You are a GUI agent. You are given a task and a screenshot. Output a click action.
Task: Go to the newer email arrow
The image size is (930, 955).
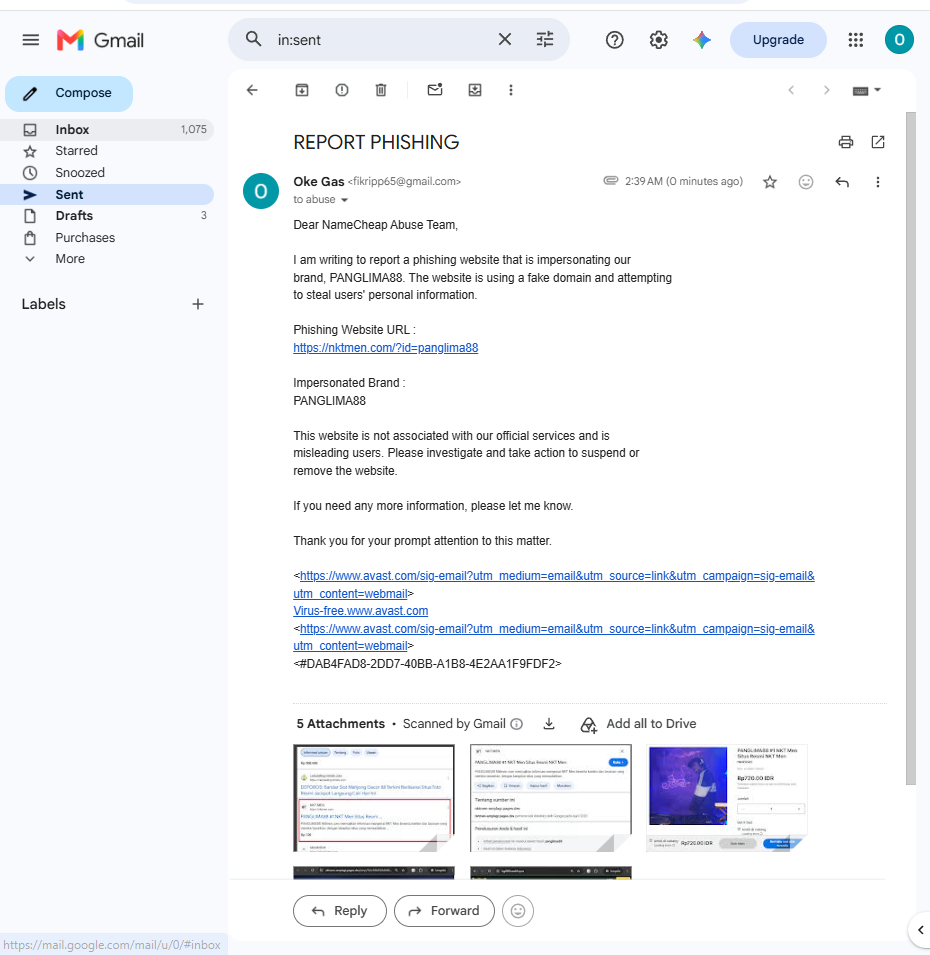791,90
